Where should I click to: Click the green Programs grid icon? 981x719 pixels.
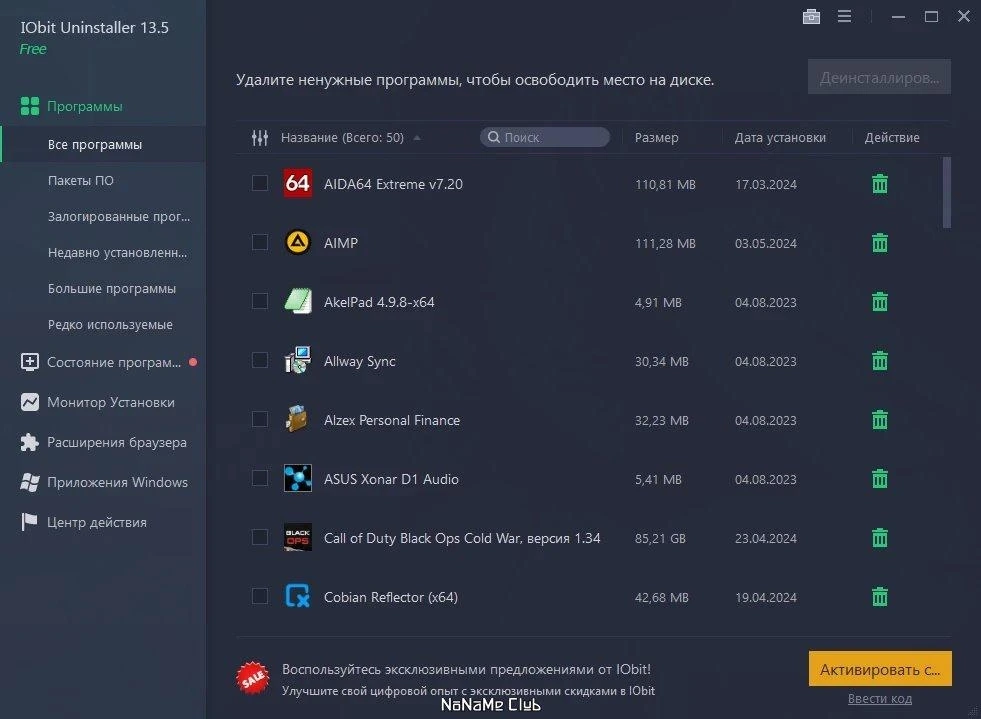pos(29,106)
